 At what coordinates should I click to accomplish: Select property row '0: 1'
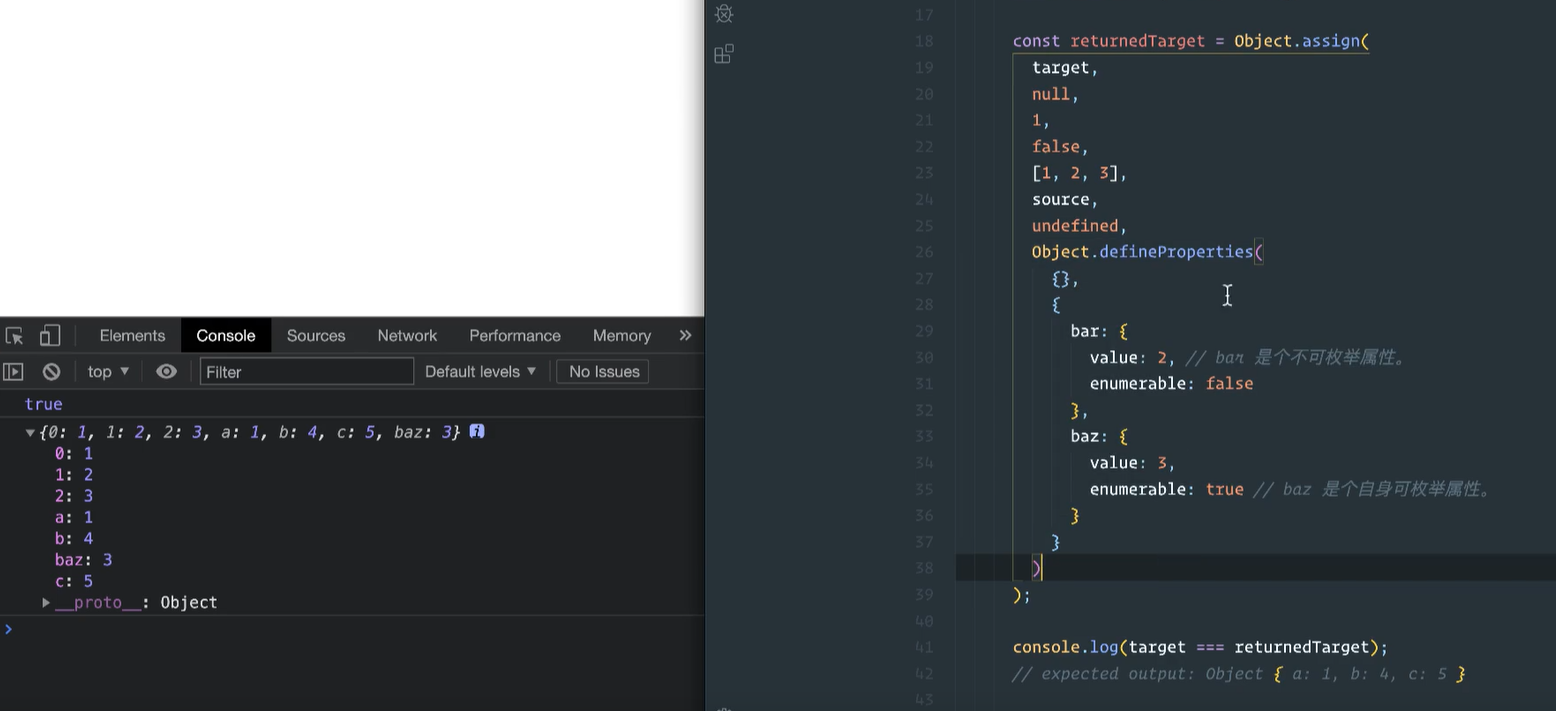(x=74, y=453)
